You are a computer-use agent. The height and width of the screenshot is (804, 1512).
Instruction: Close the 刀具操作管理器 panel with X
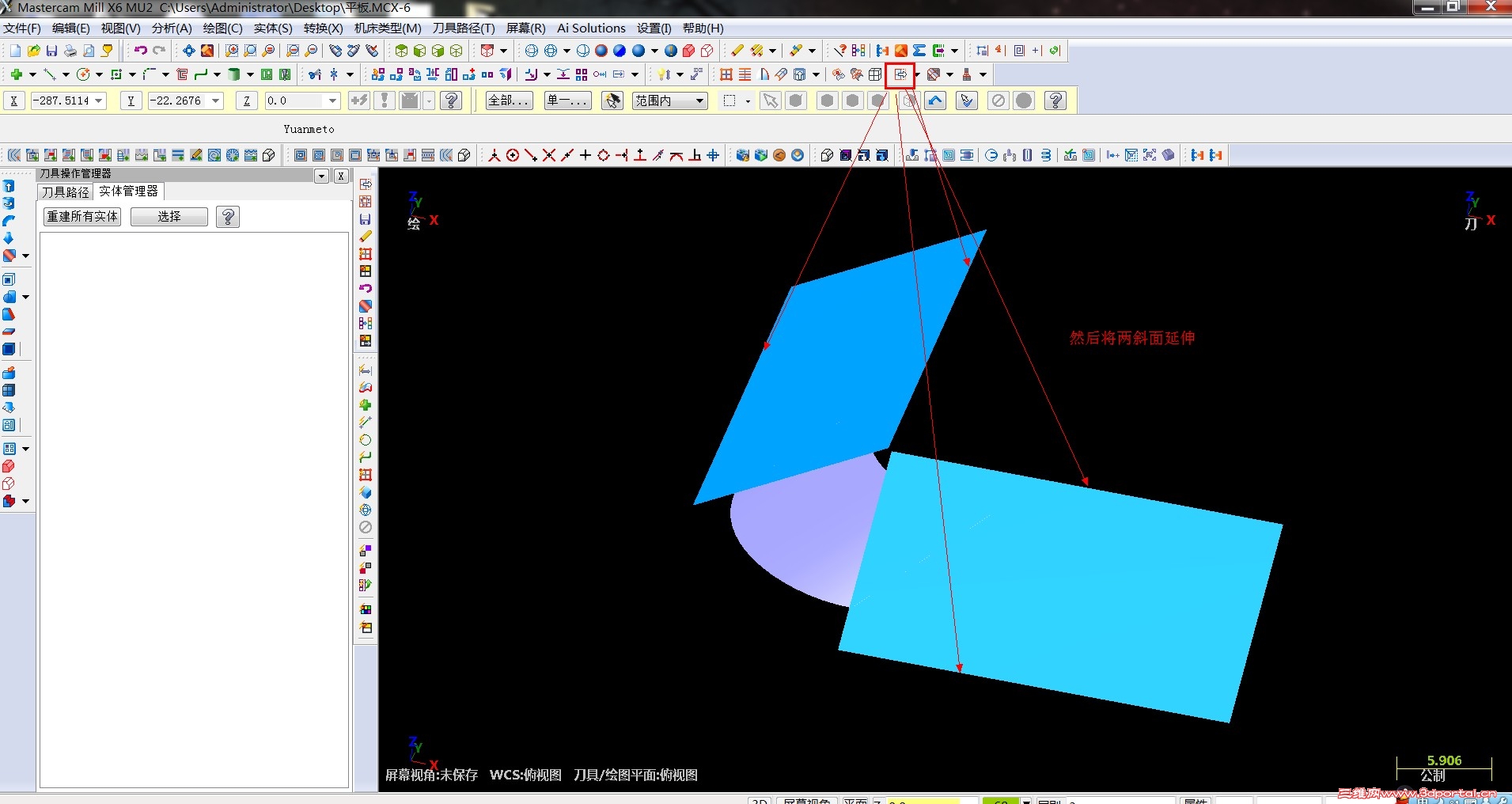pos(341,176)
